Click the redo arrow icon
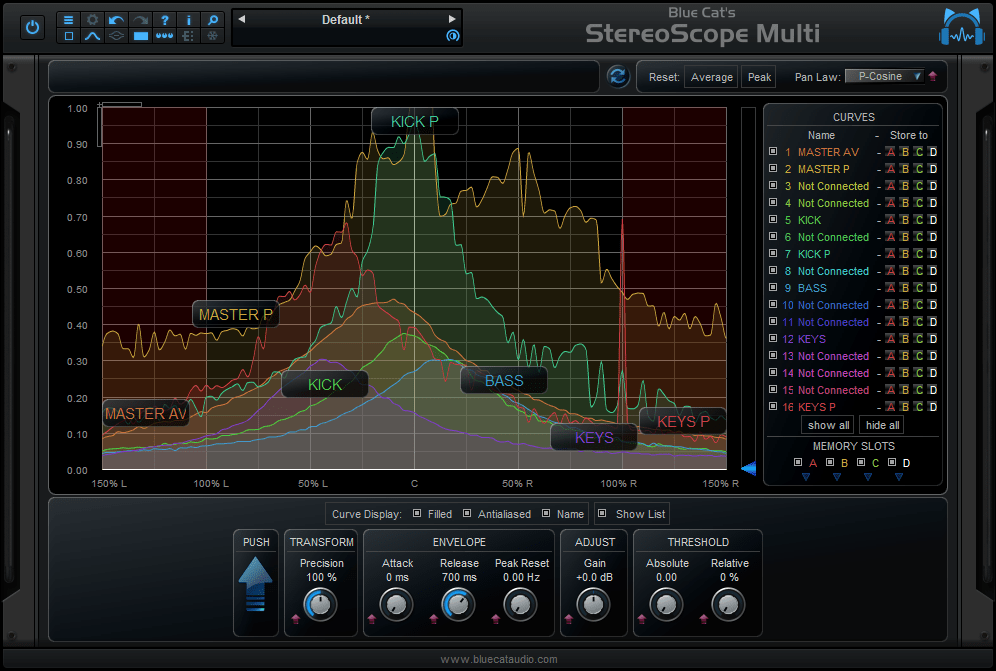This screenshot has width=996, height=671. pos(139,20)
